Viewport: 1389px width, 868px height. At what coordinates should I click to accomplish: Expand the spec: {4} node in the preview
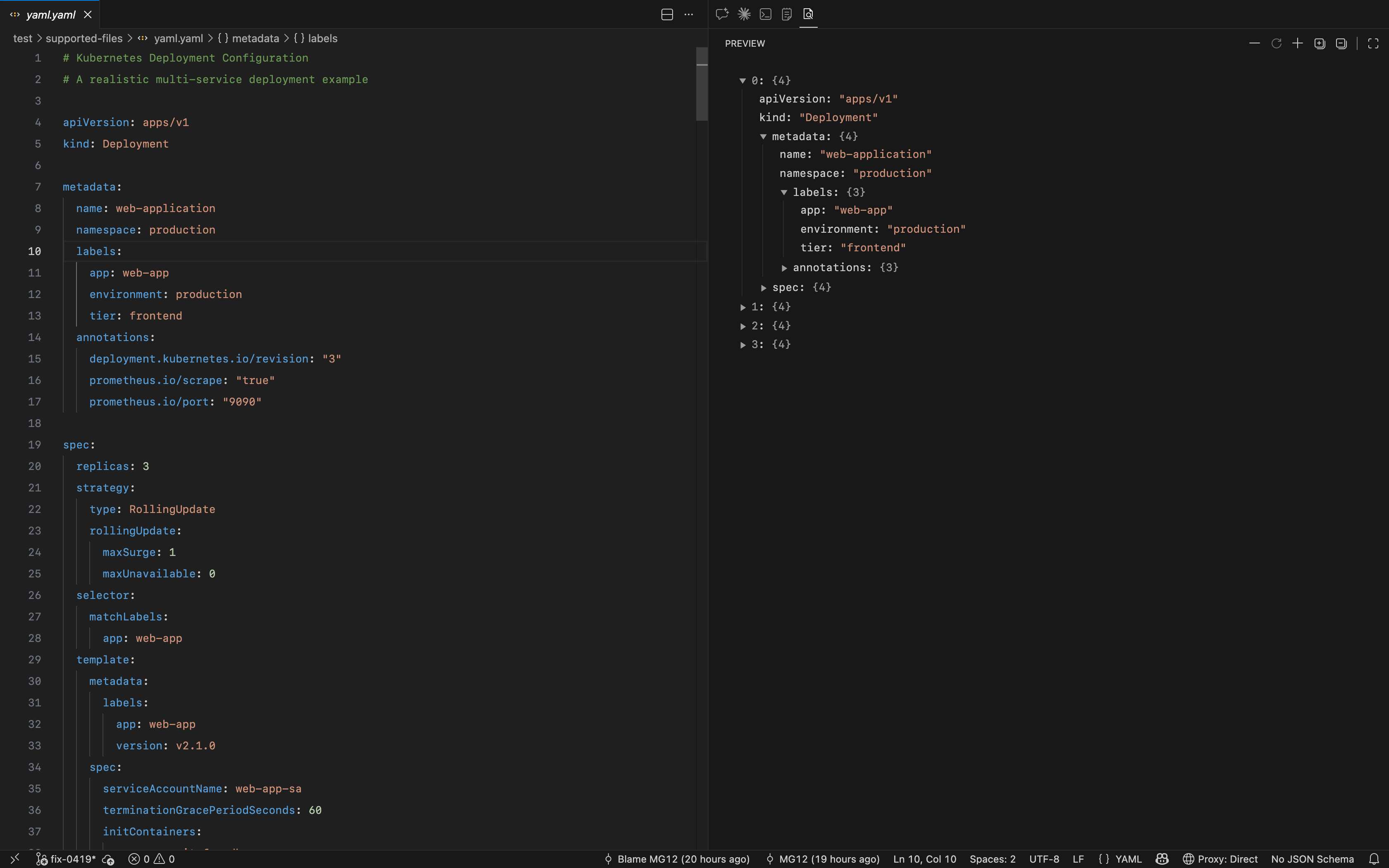click(764, 288)
